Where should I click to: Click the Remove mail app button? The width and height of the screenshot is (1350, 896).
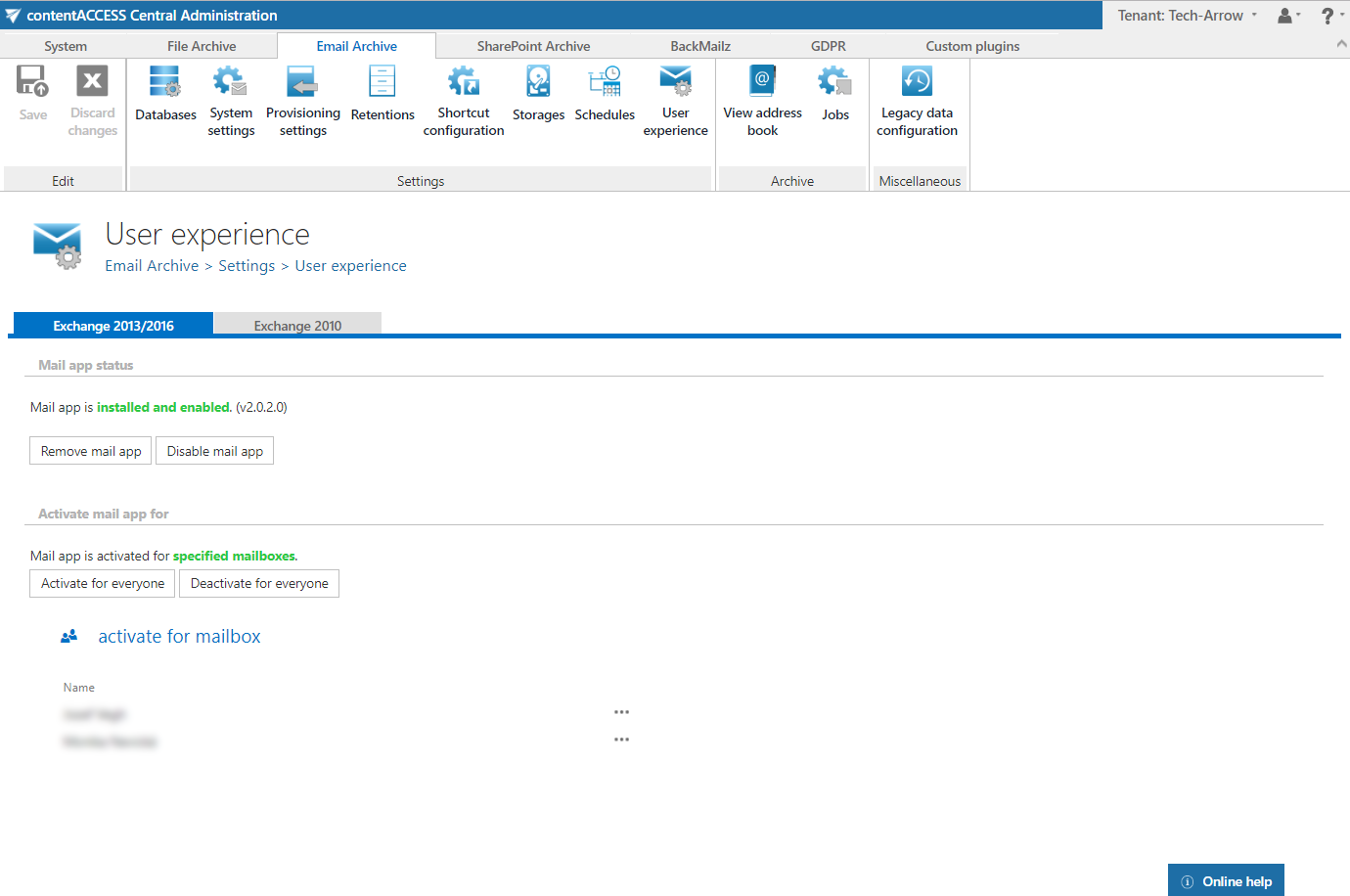click(x=91, y=451)
